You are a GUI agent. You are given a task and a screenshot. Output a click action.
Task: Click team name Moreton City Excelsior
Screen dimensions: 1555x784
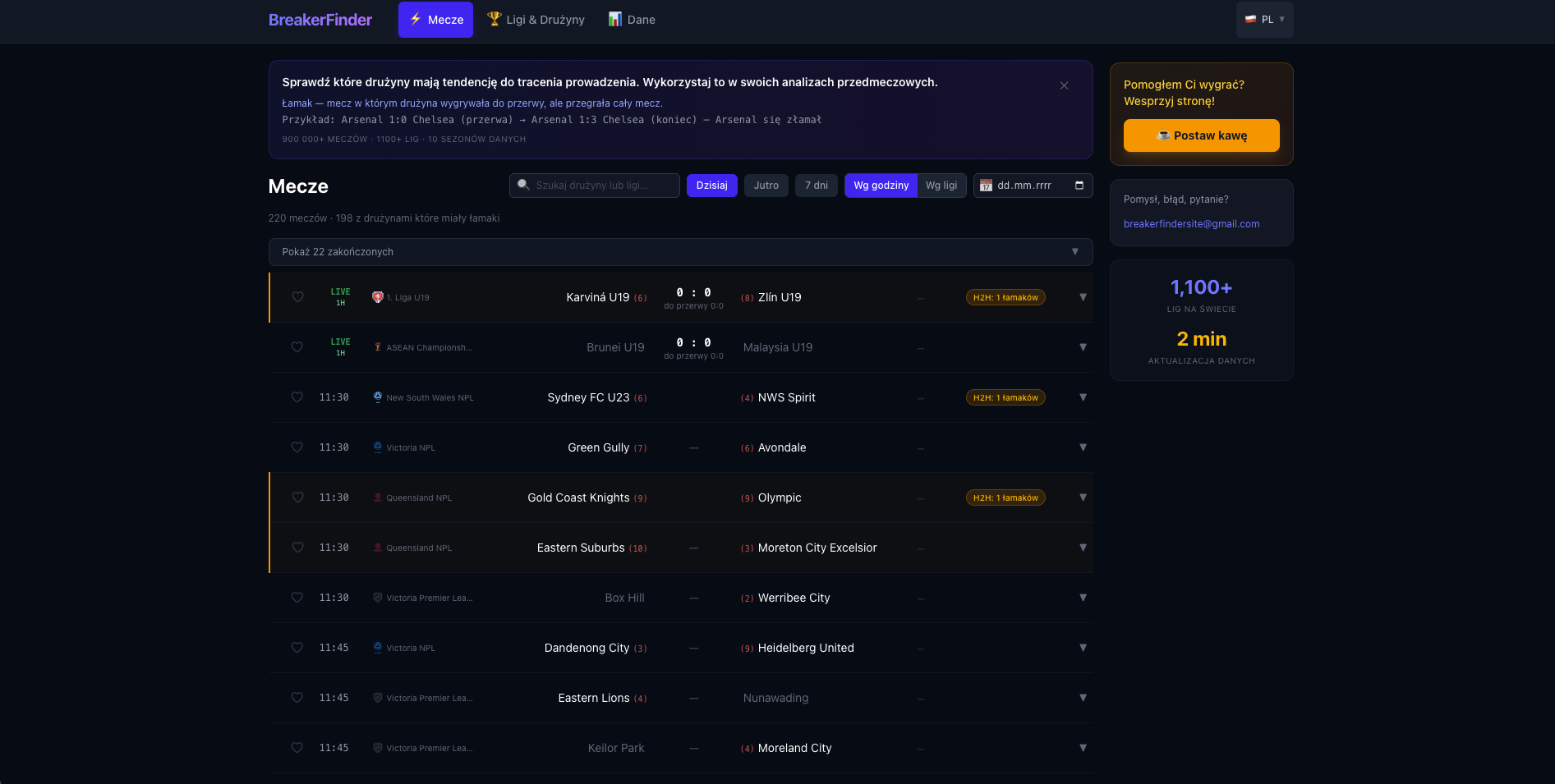[x=817, y=548]
